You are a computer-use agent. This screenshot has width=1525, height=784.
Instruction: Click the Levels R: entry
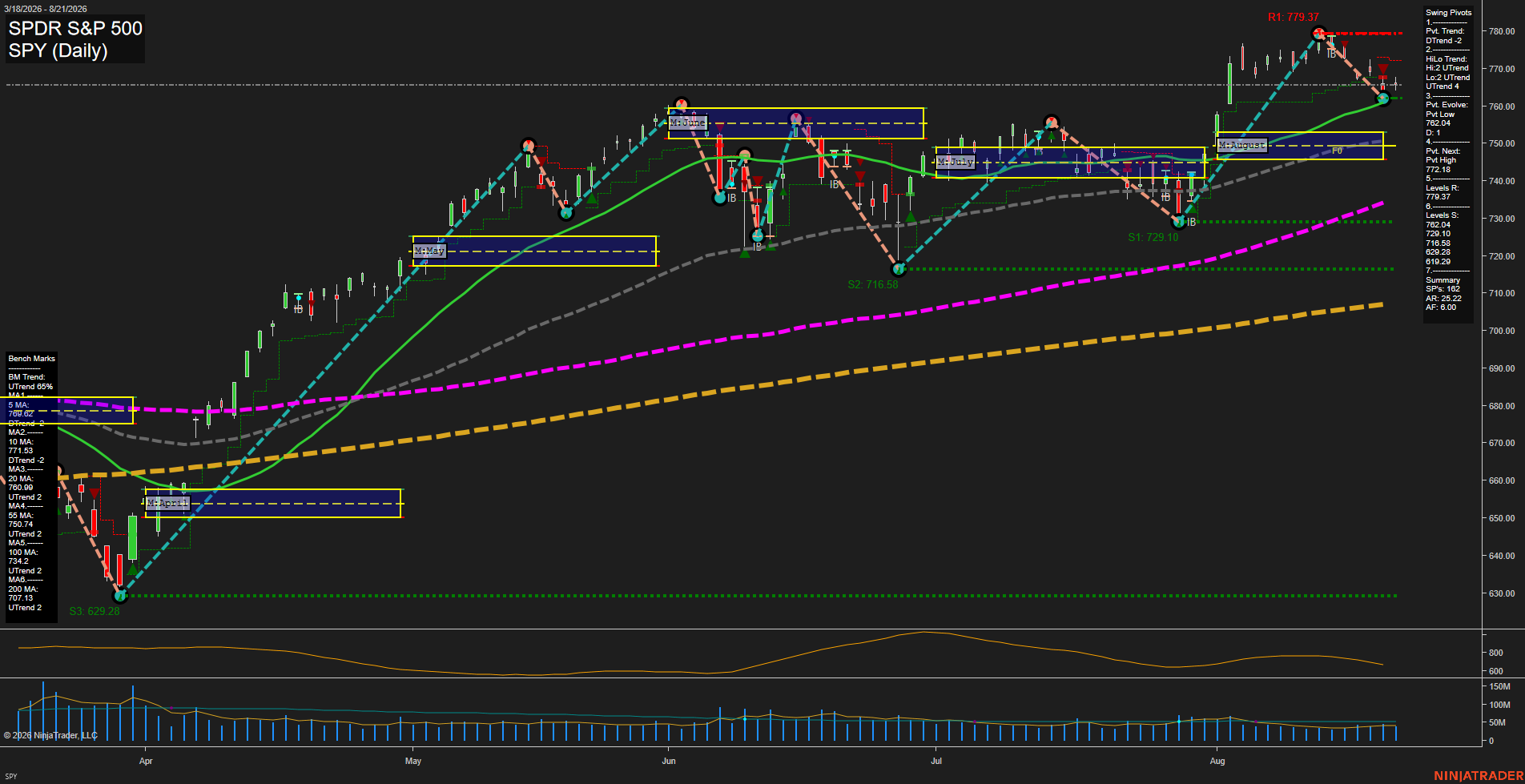1442,188
